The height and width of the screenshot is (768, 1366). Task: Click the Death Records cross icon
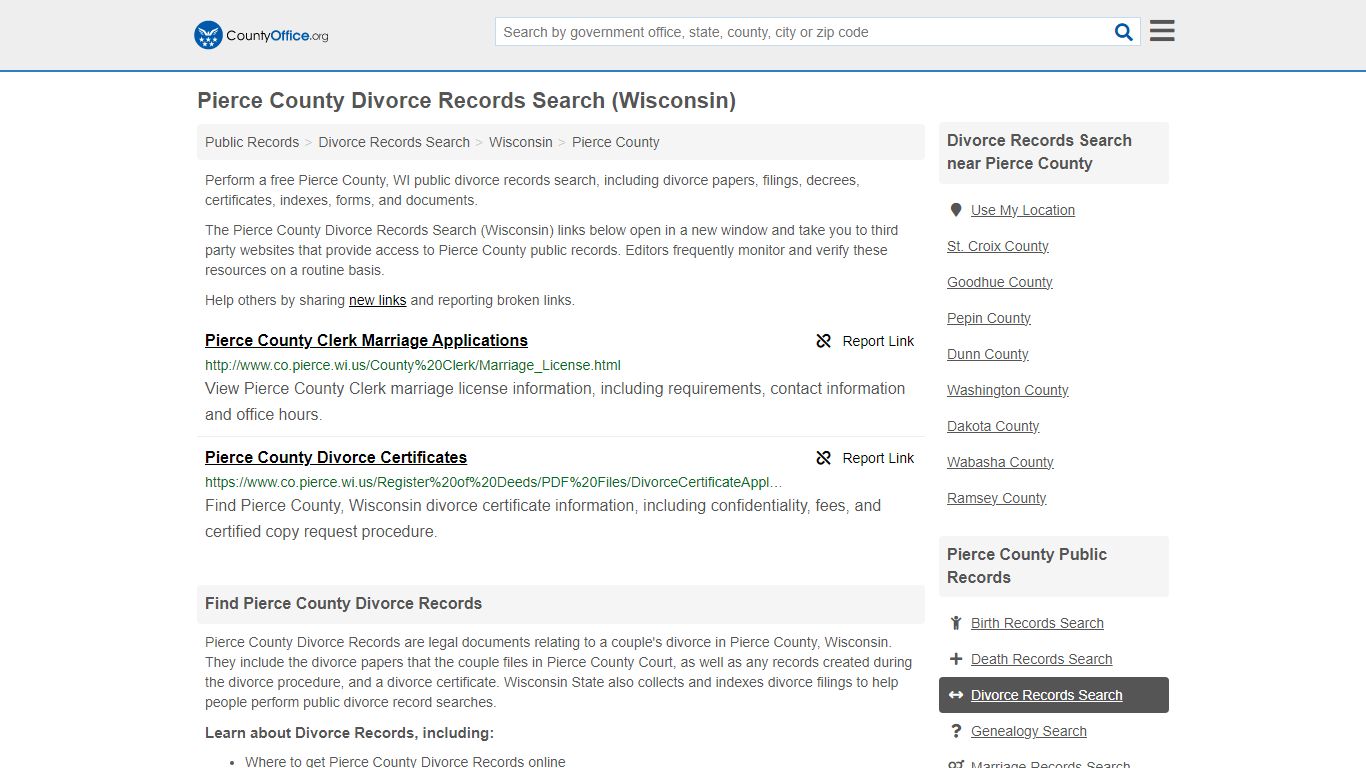click(956, 659)
